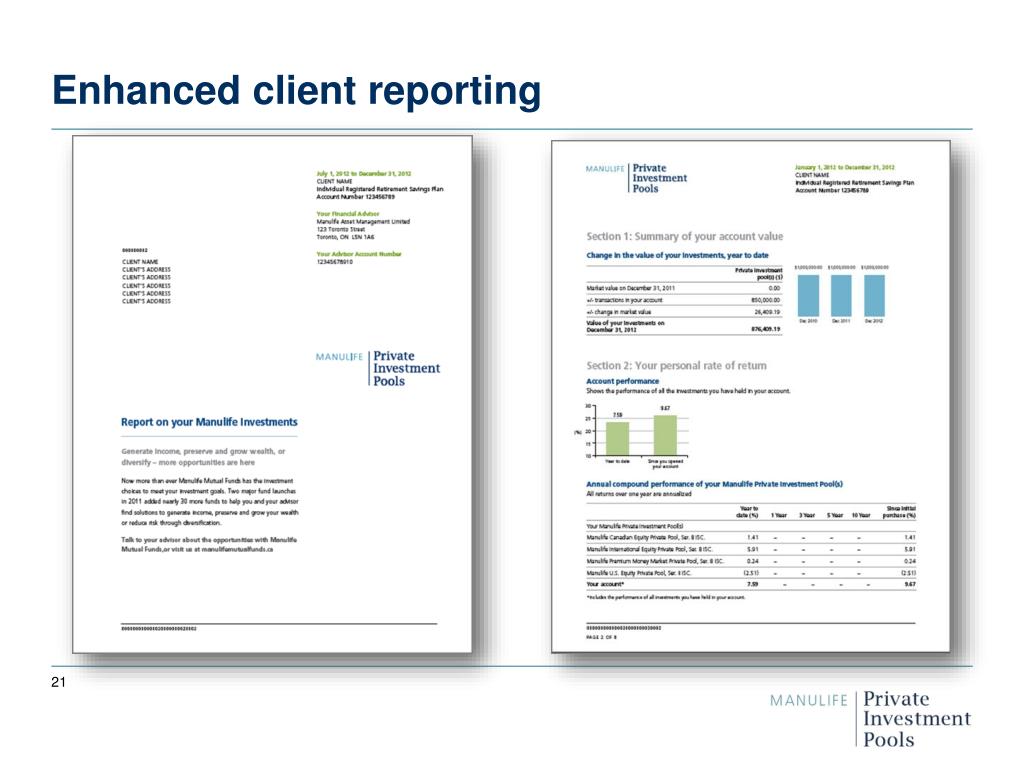Click 'Your Financial Advisor' label
This screenshot has height=768, width=1024.
[347, 214]
